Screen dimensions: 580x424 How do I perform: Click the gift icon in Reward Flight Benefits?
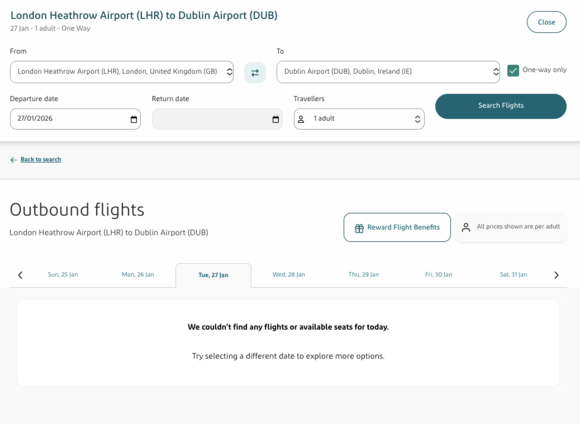point(359,228)
